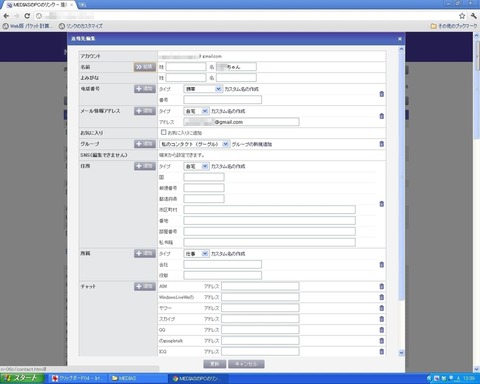Viewport: 480px width, 384px height.
Task: Select the browser tab MEDIAS
Action: pos(38,5)
